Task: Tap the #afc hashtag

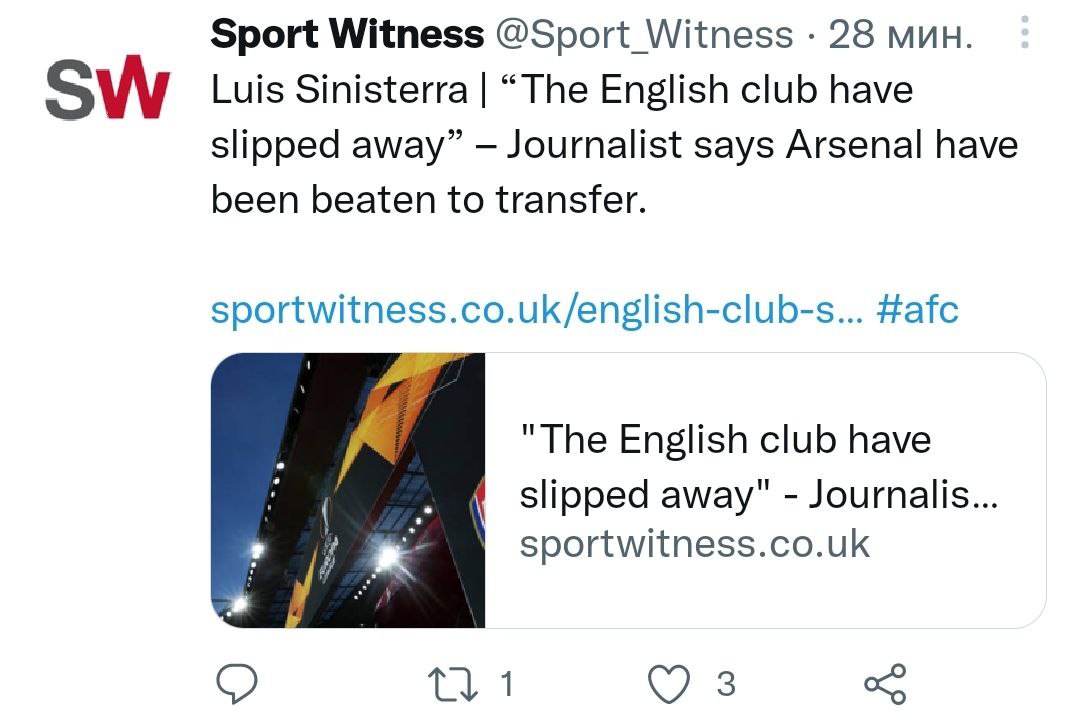Action: coord(916,309)
